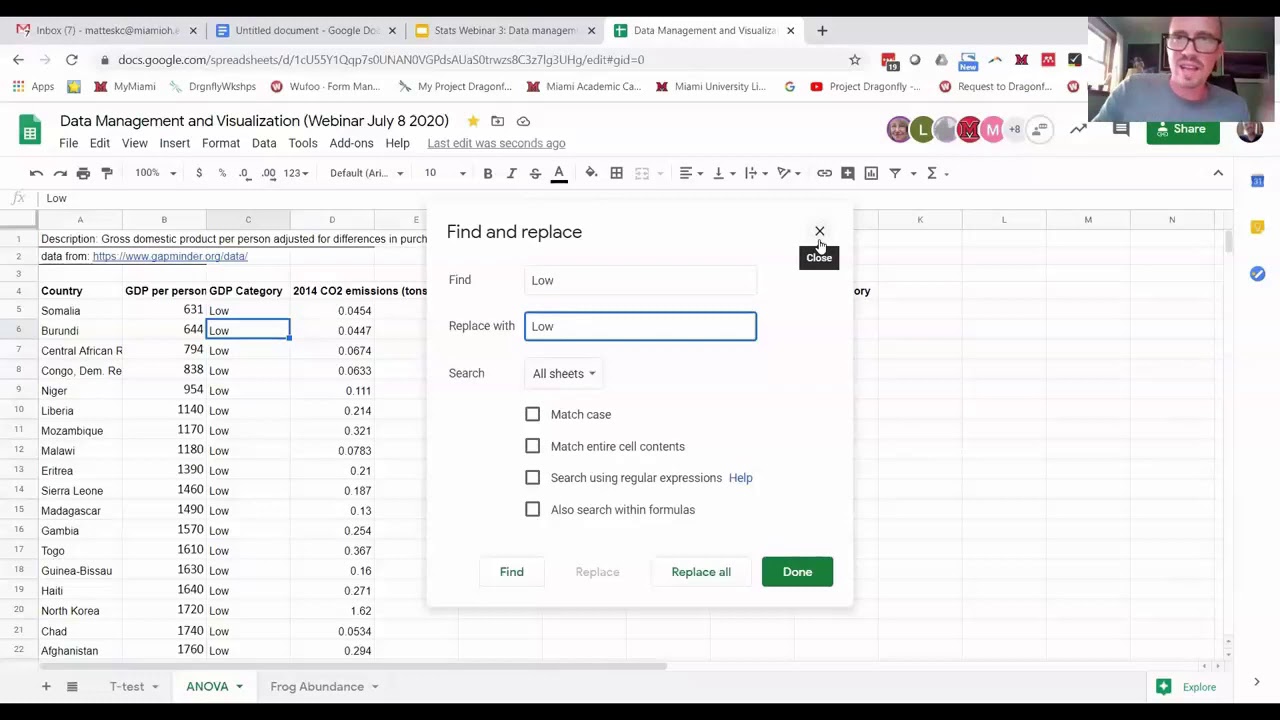Switch to the T-test sheet tab
Image resolution: width=1280 pixels, height=720 pixels.
[x=127, y=686]
